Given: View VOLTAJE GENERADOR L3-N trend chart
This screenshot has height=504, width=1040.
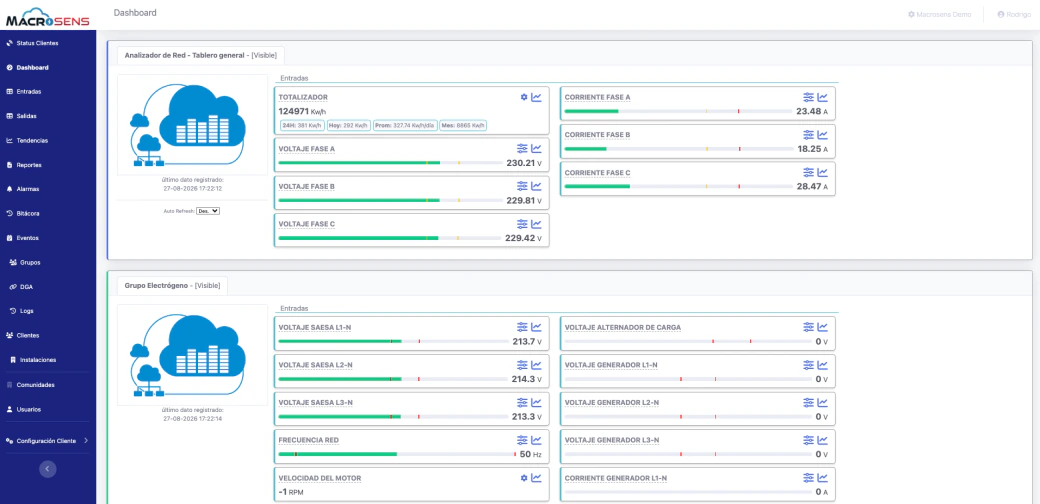Looking at the screenshot, I should [x=822, y=440].
